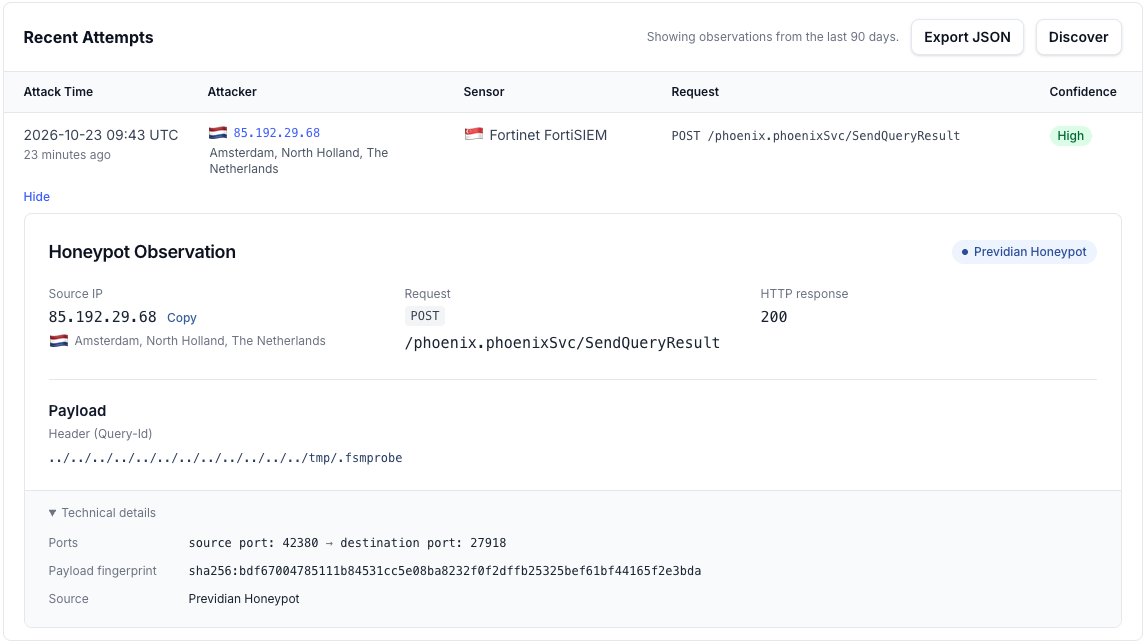
Task: Click the HTTP response value 200
Action: click(774, 317)
